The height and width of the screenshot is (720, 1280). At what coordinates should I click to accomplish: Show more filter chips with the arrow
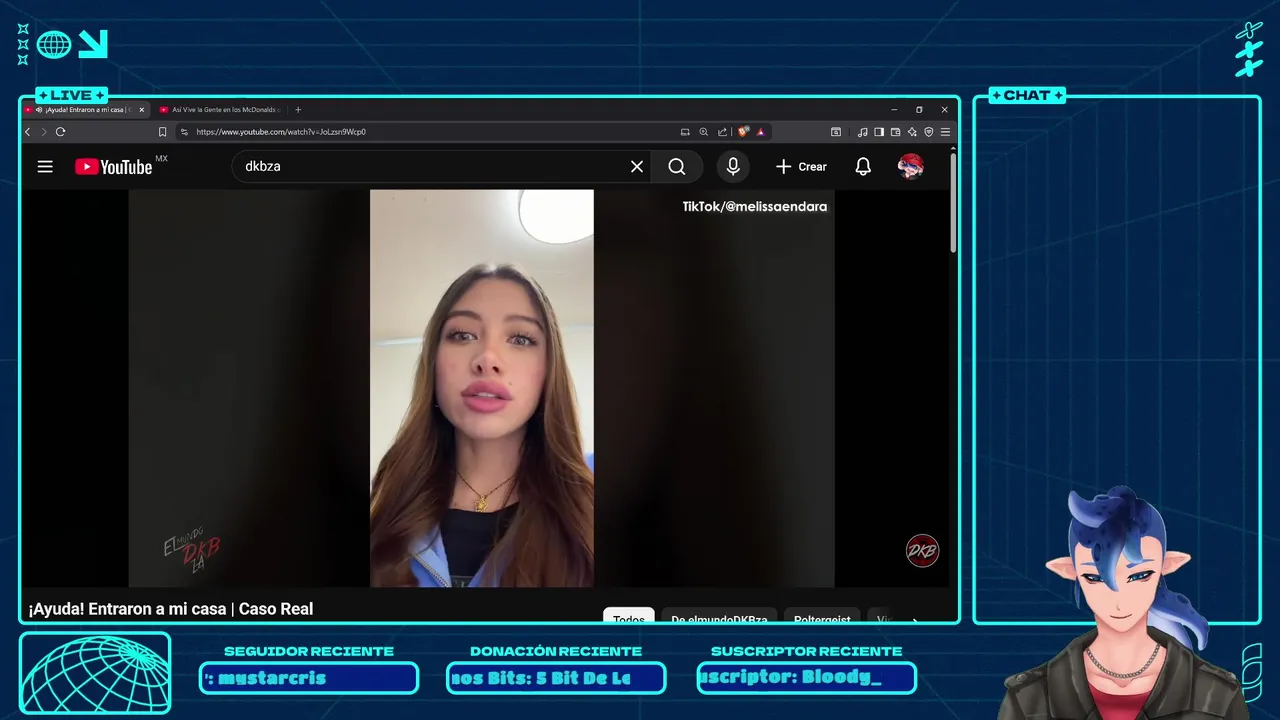coord(914,619)
